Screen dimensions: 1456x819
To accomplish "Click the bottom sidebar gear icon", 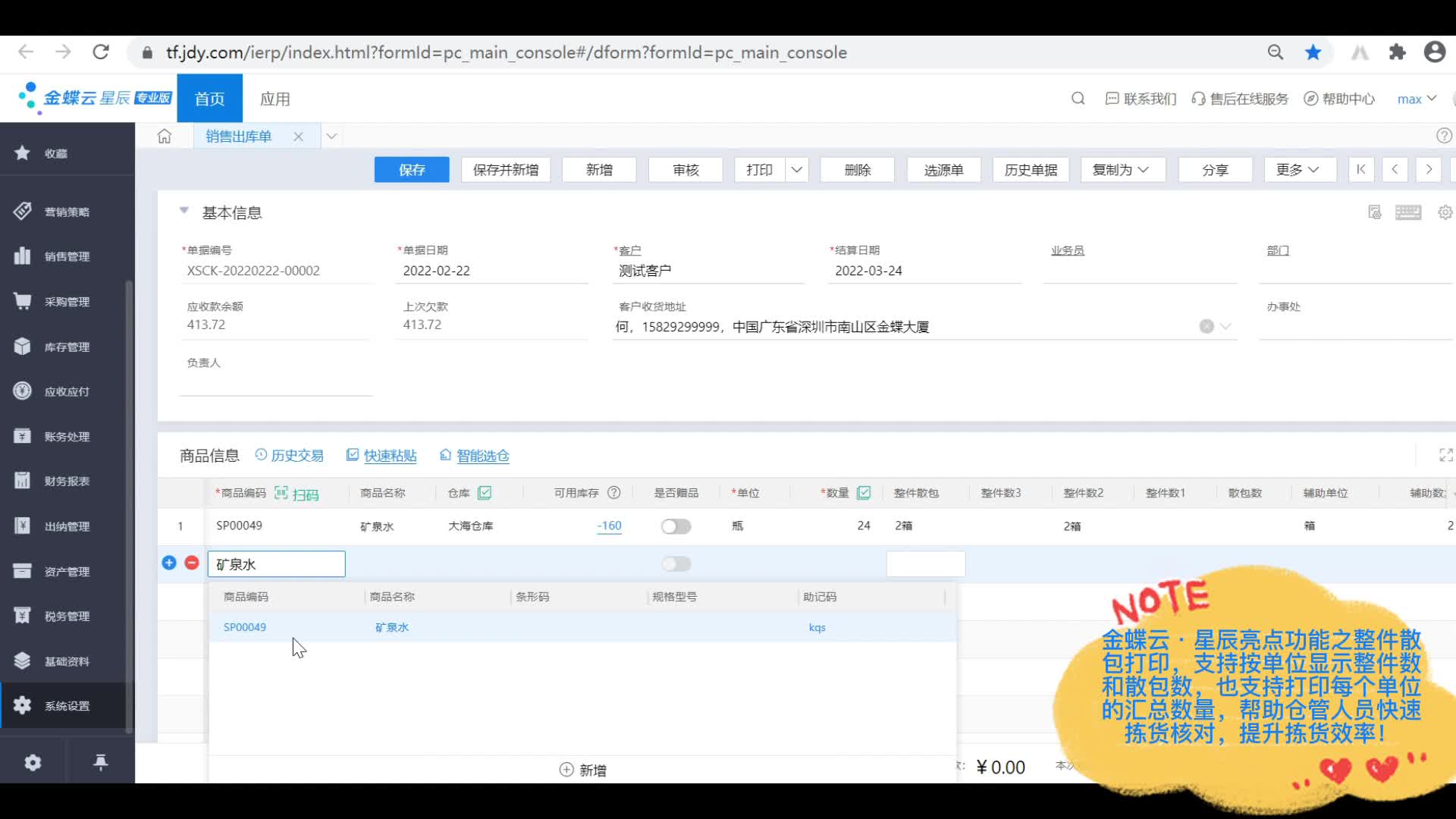I will pyautogui.click(x=33, y=762).
